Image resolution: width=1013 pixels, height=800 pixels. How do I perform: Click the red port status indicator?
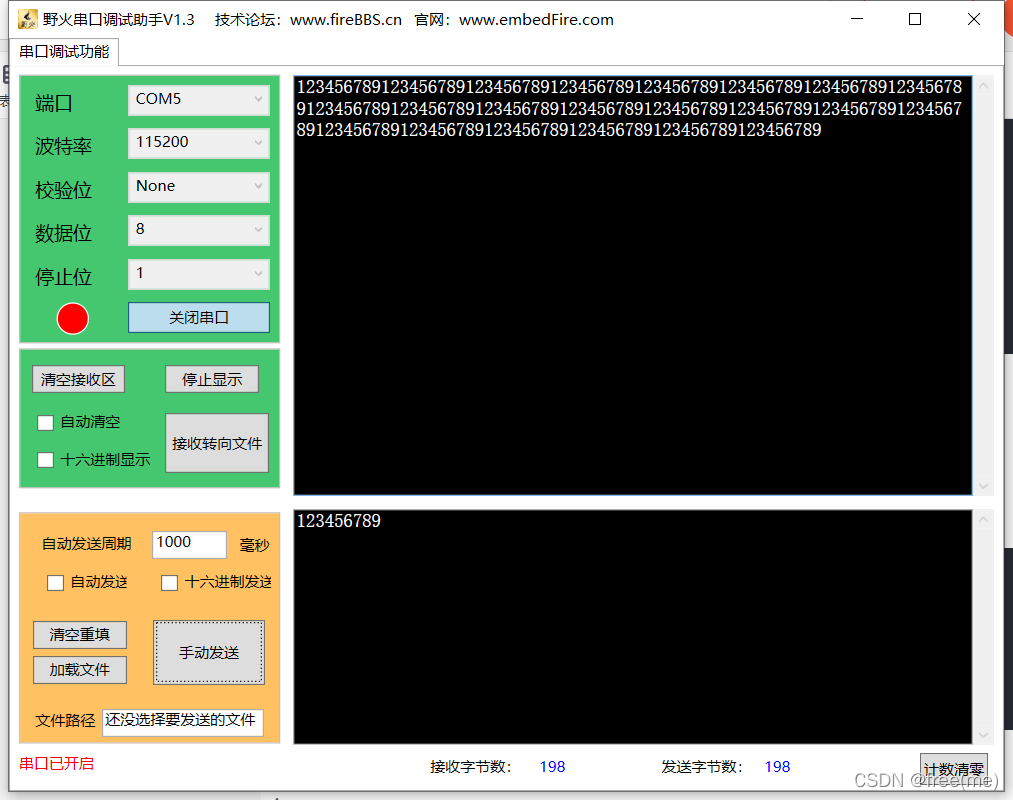click(73, 318)
